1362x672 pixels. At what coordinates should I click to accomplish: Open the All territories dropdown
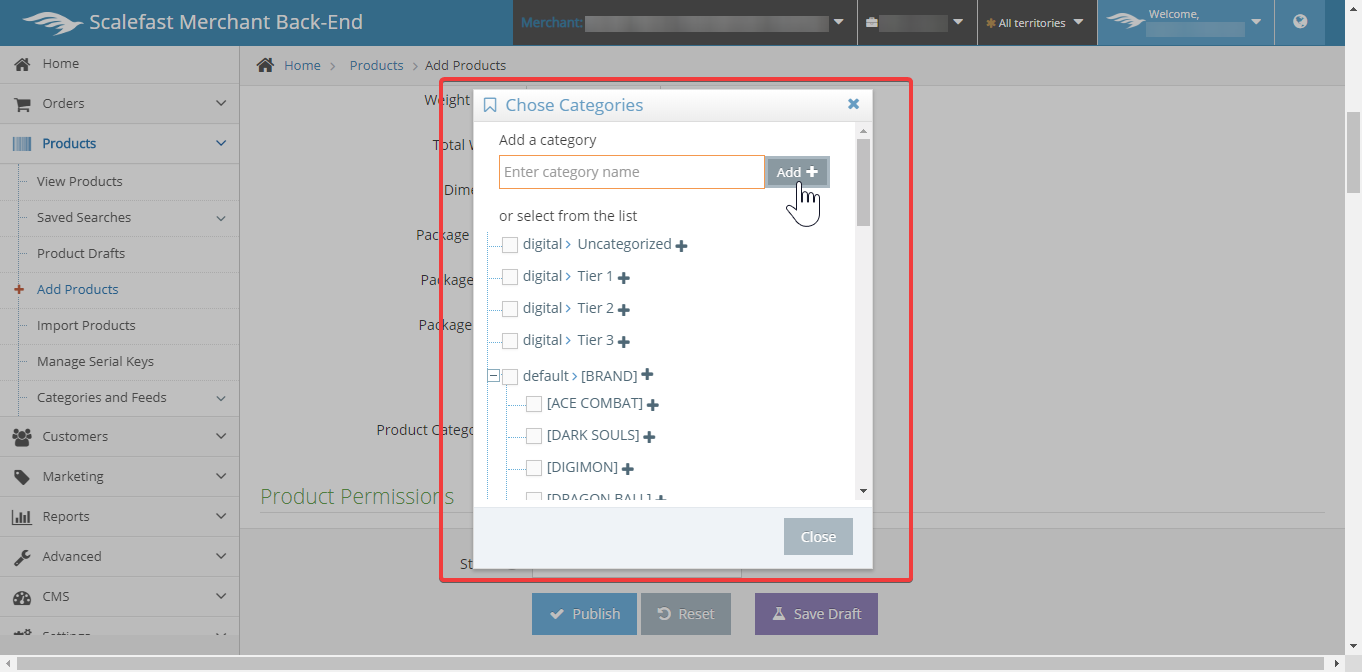pos(1036,22)
